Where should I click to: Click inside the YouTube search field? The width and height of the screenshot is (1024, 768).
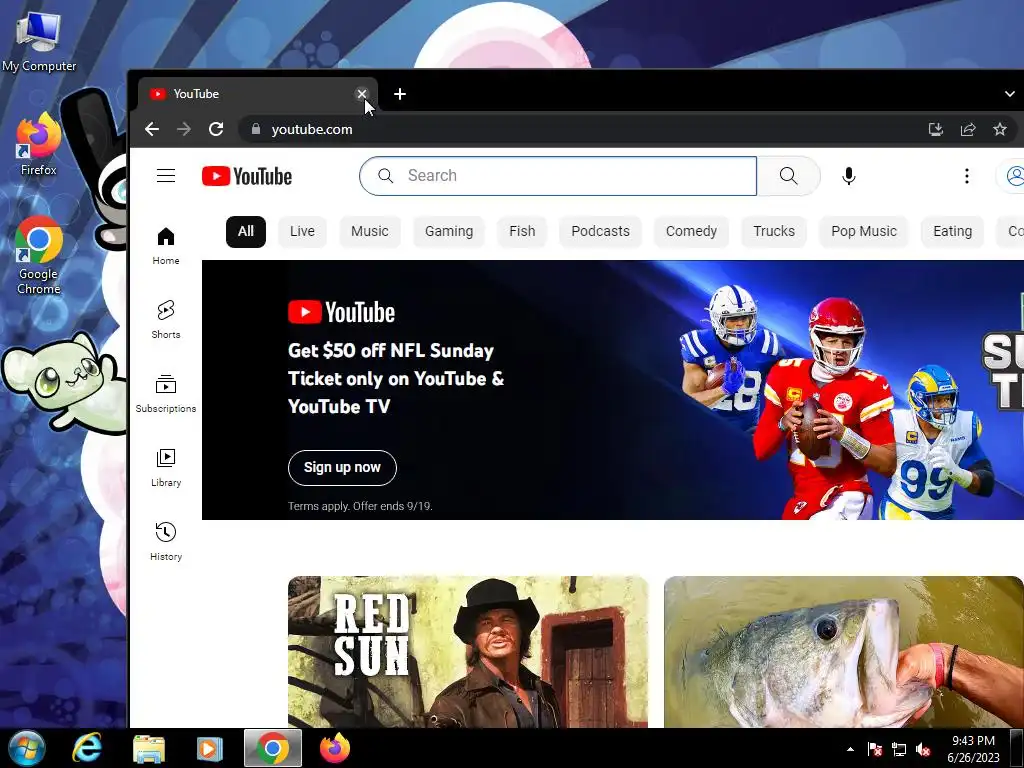(x=558, y=176)
